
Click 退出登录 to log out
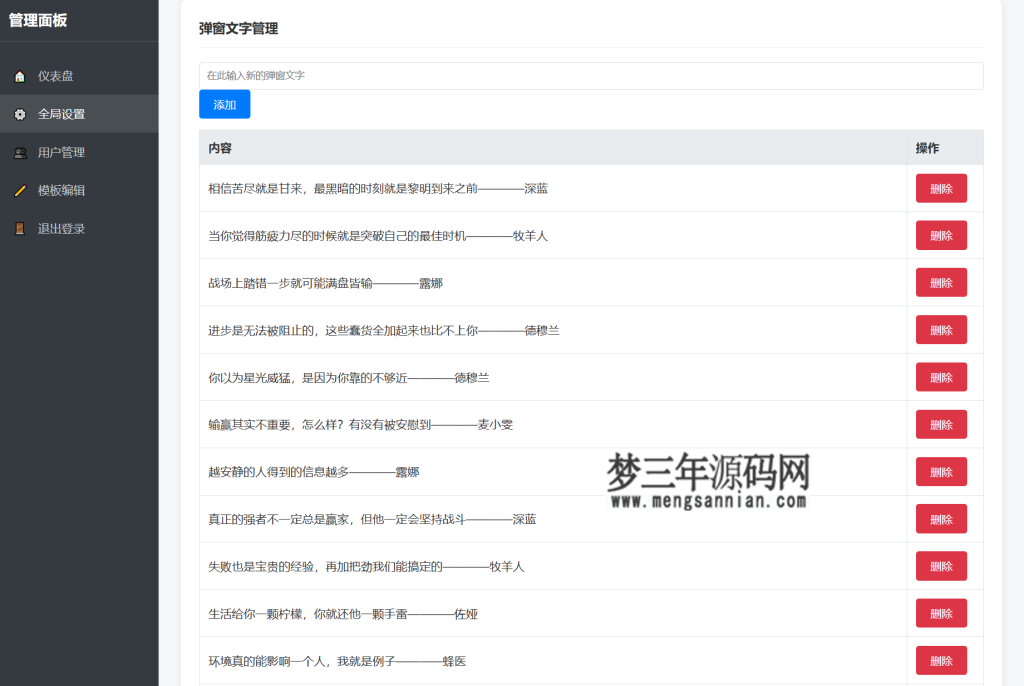tap(60, 228)
